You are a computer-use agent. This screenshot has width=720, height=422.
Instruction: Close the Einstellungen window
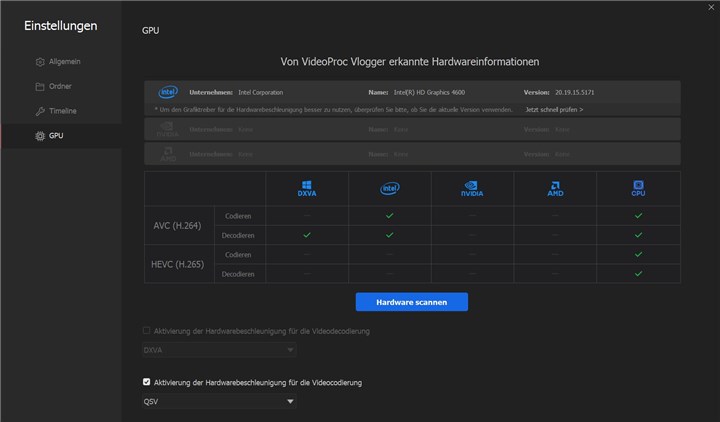click(708, 7)
